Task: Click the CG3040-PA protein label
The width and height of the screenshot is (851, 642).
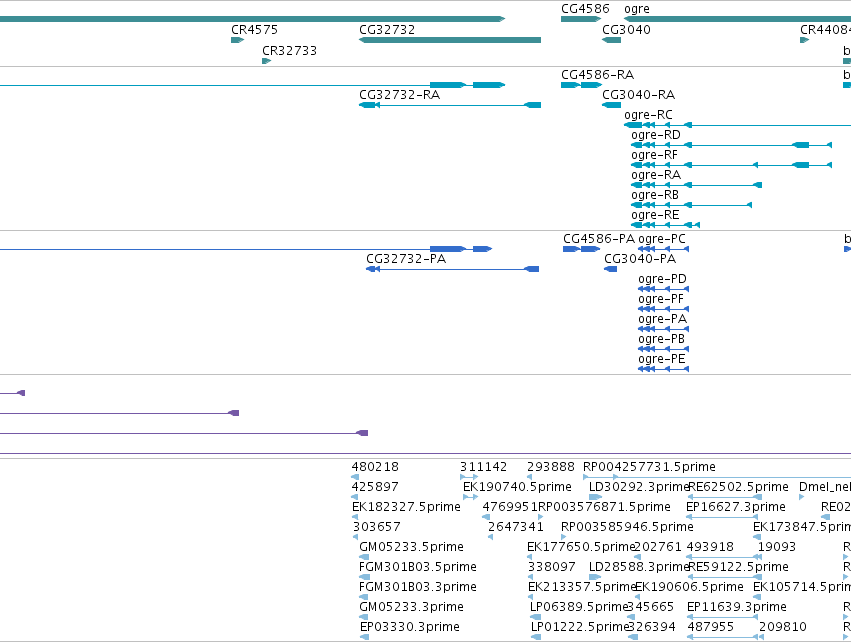Action: click(640, 259)
